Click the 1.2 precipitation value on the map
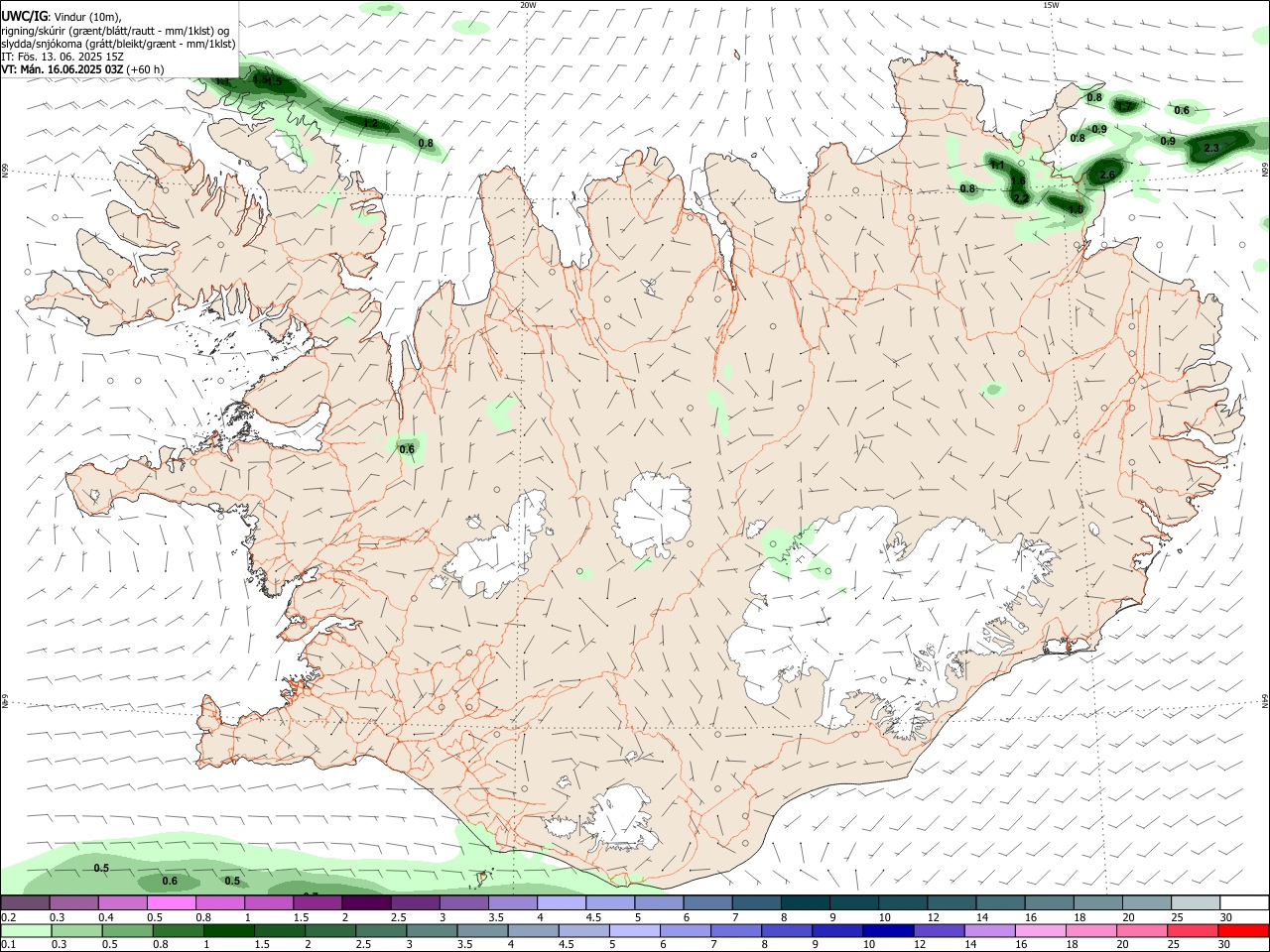This screenshot has height=952, width=1270. (371, 123)
